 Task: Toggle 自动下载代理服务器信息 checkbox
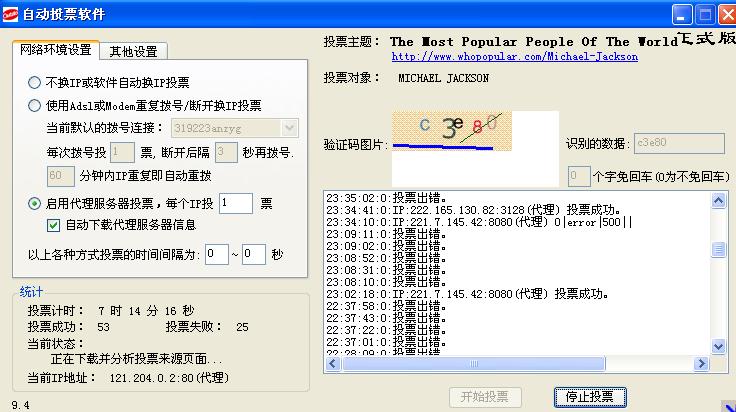54,225
